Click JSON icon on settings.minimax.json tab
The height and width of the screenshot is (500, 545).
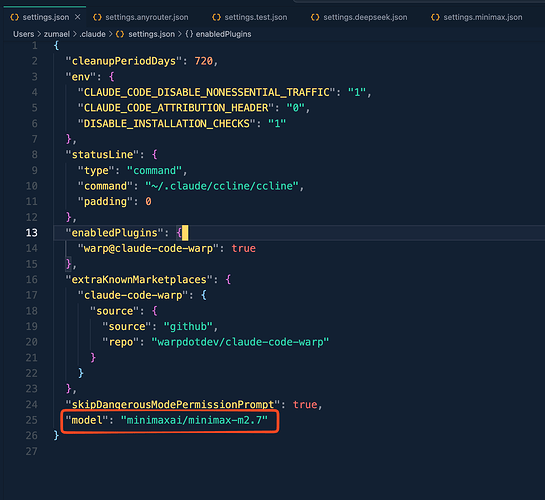[x=435, y=17]
